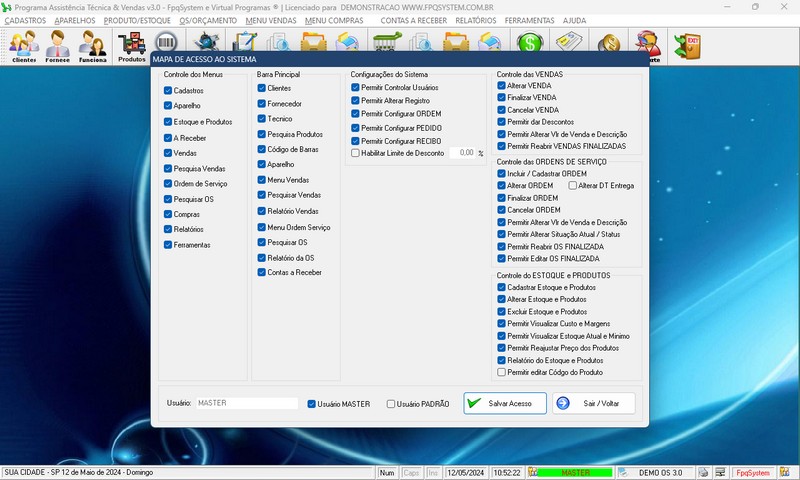800x480 pixels.
Task: Open the PRODUTO/ESTOQUE menu
Action: pyautogui.click(x=136, y=20)
